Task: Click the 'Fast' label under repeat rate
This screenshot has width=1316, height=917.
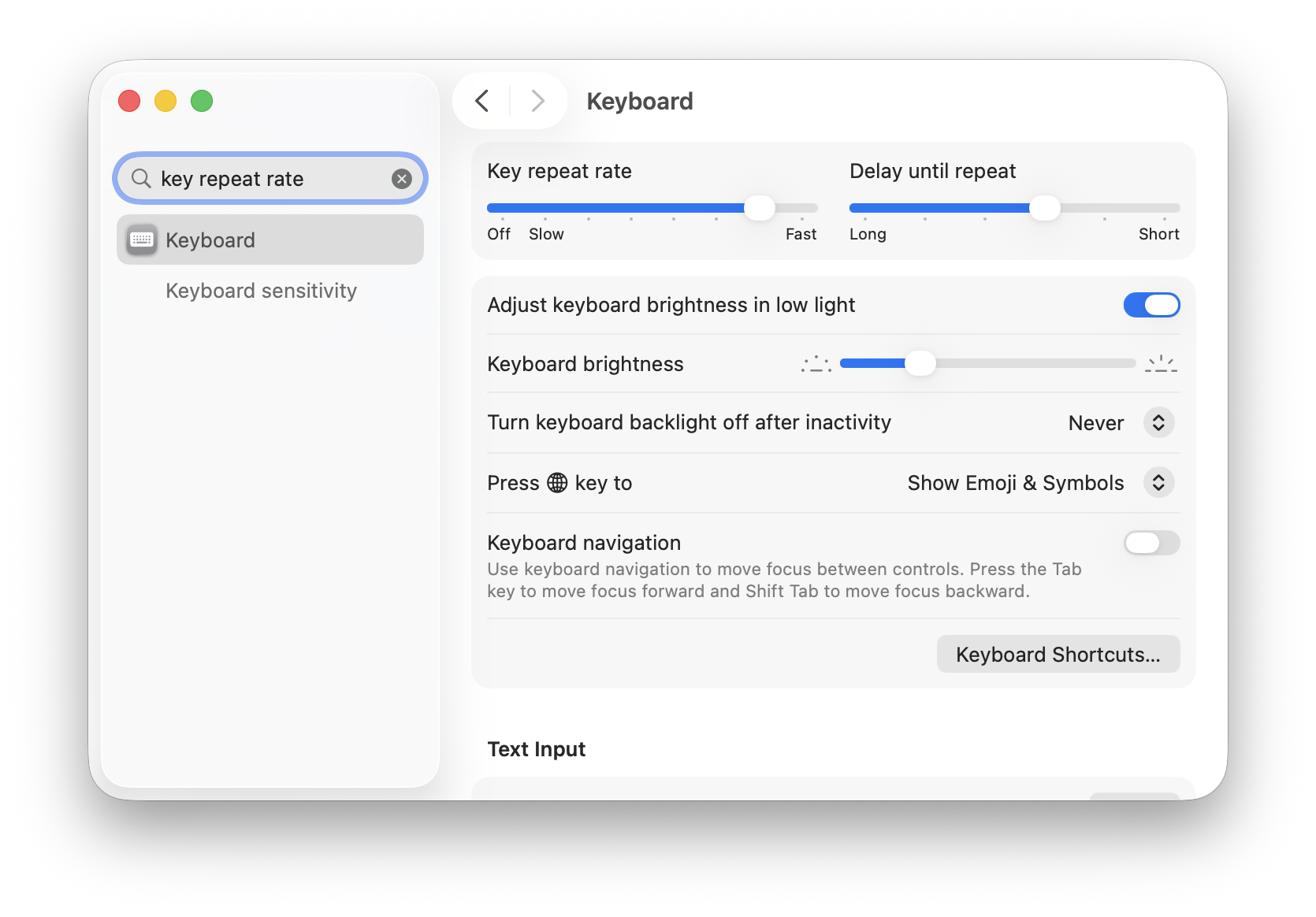Action: (801, 234)
